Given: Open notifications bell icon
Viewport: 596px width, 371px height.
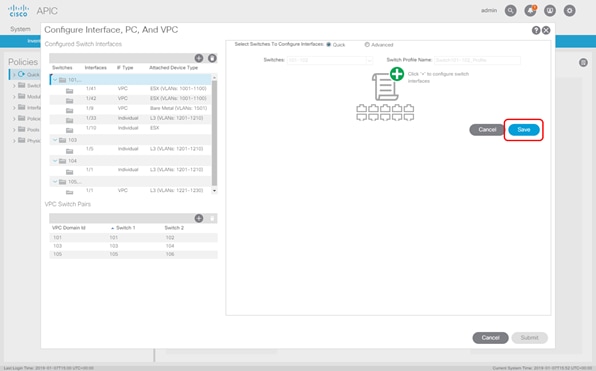Looking at the screenshot, I should [x=530, y=11].
